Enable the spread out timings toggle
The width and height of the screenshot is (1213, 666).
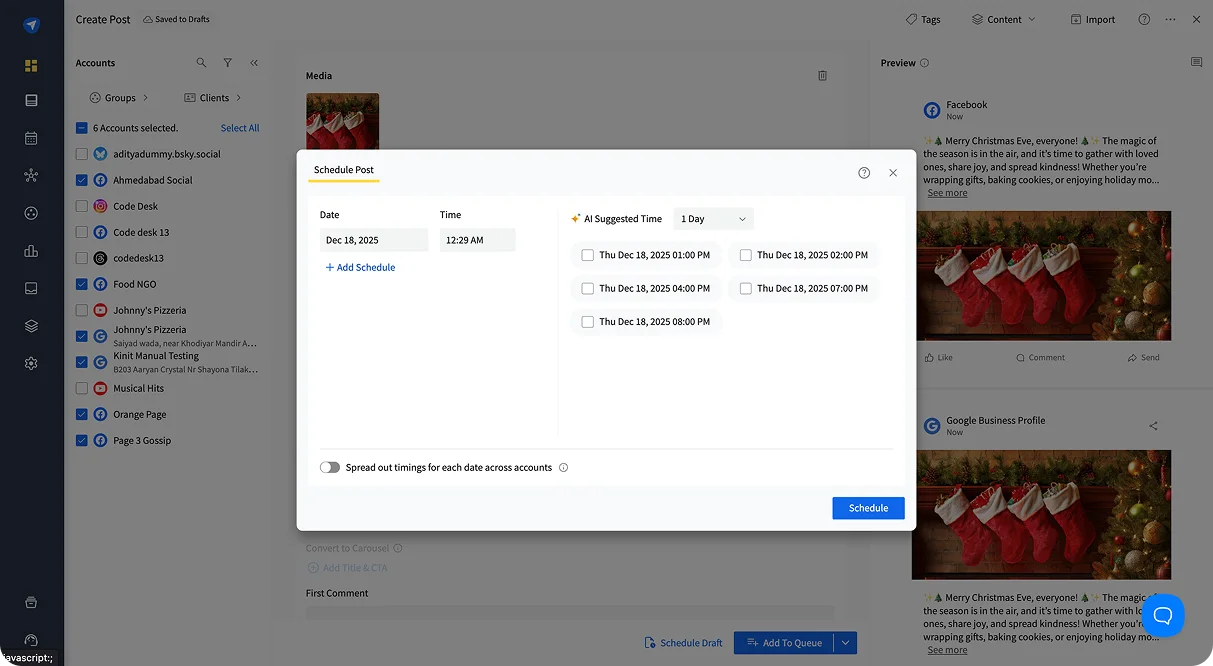coord(330,467)
